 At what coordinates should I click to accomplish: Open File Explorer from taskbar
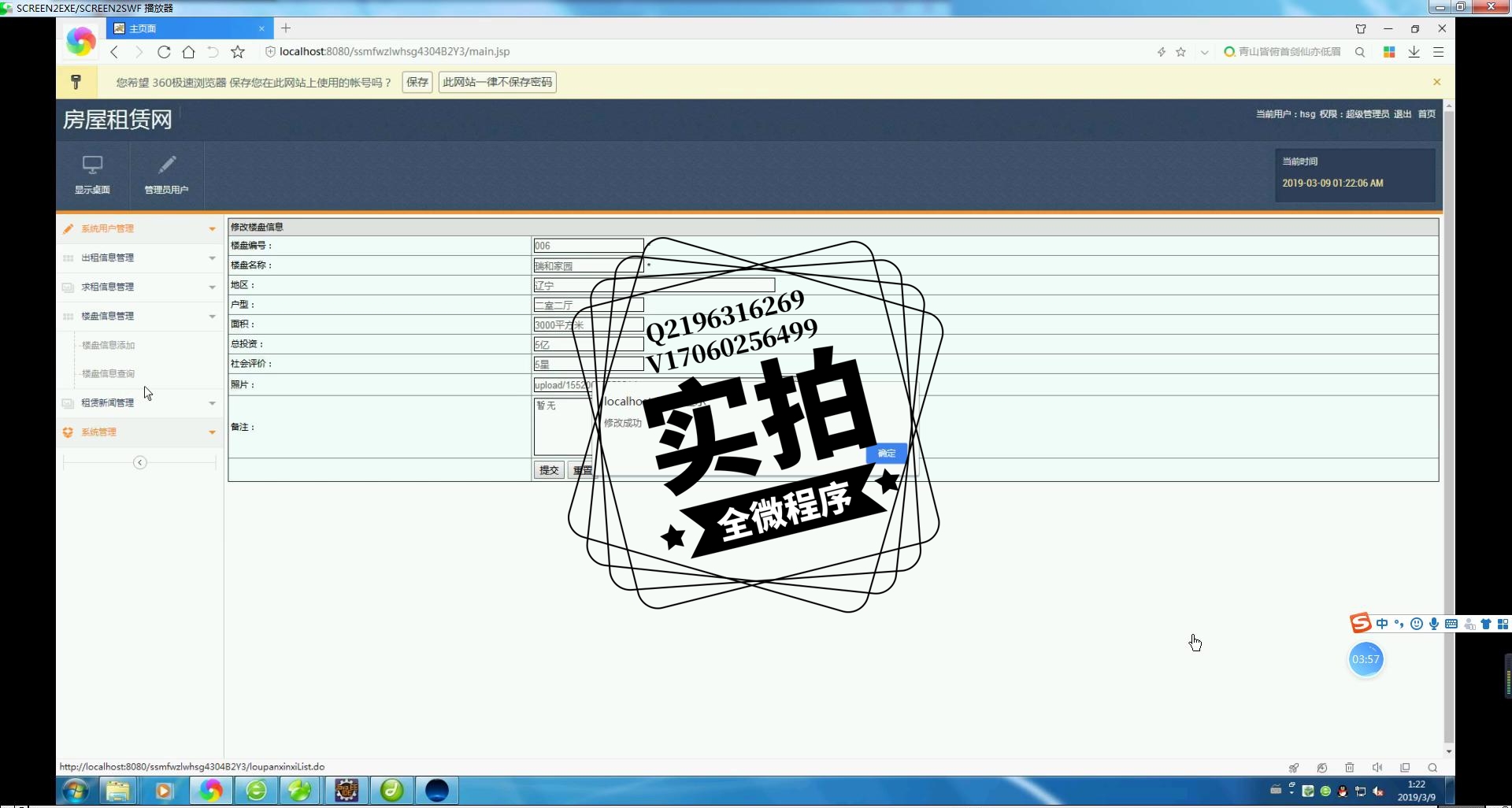coord(118,791)
